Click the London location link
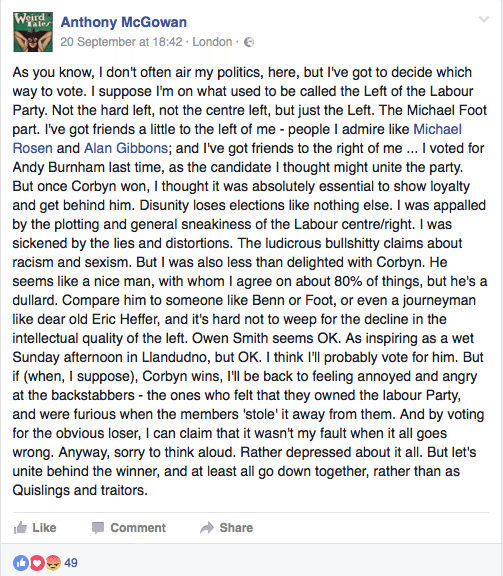 tap(212, 42)
